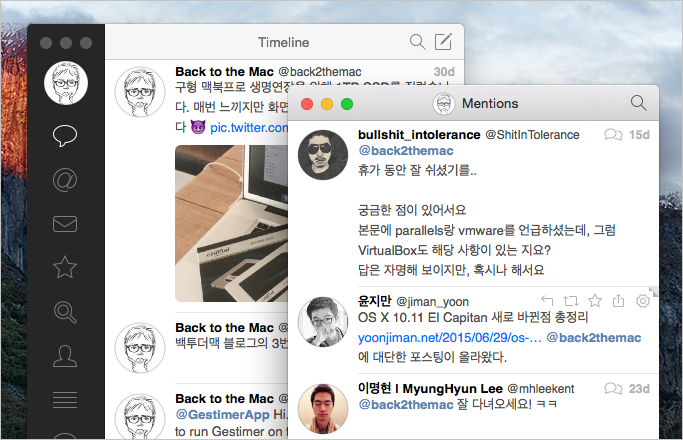This screenshot has width=683, height=440.
Task: Click avatar of the @GestimerApp Timeline tweet
Action: [140, 417]
